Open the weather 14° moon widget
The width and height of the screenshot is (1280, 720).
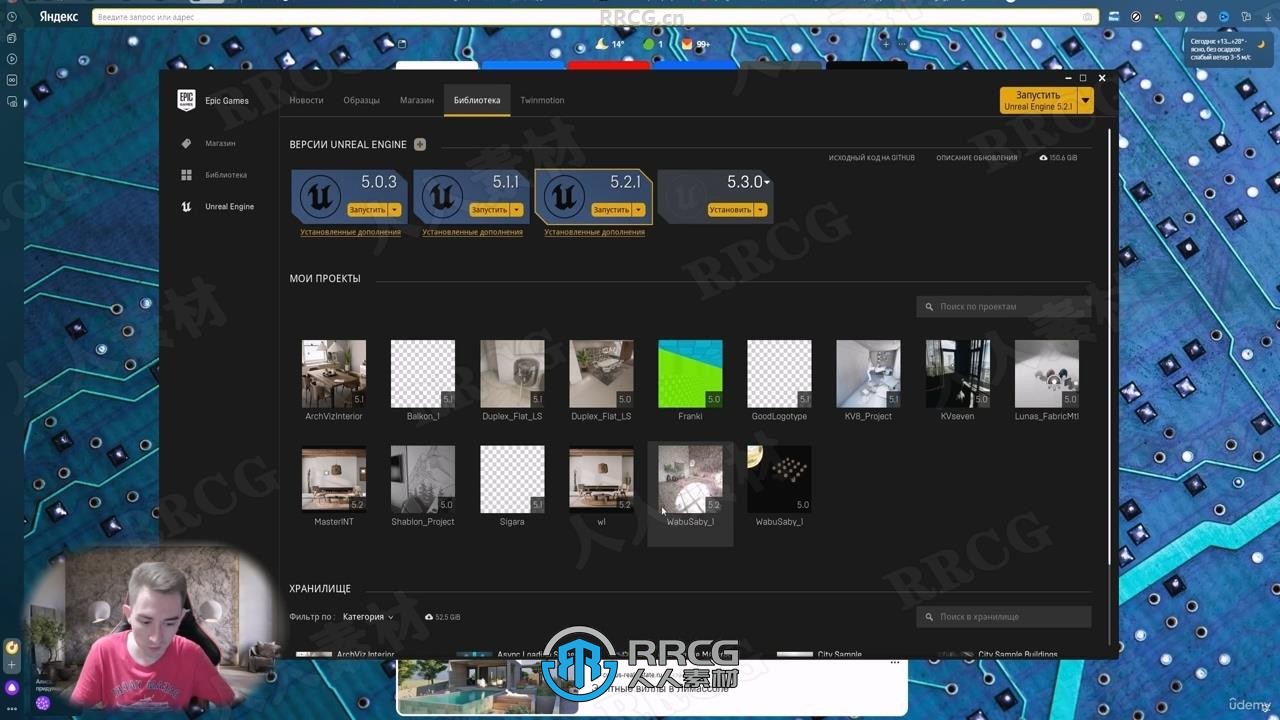coord(610,44)
